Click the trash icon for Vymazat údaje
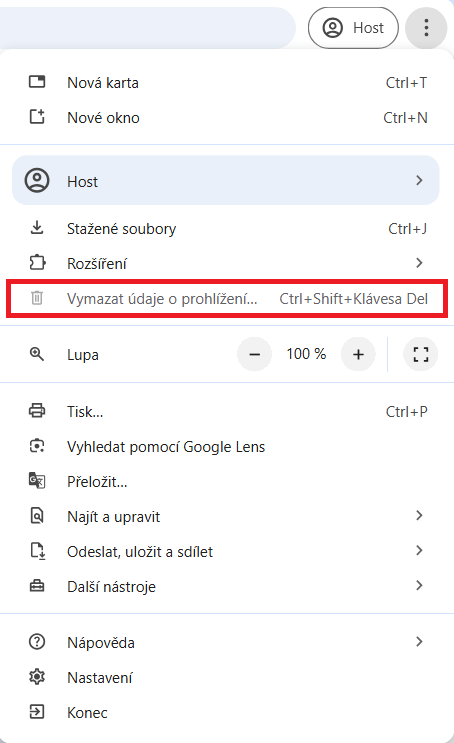 tap(37, 298)
